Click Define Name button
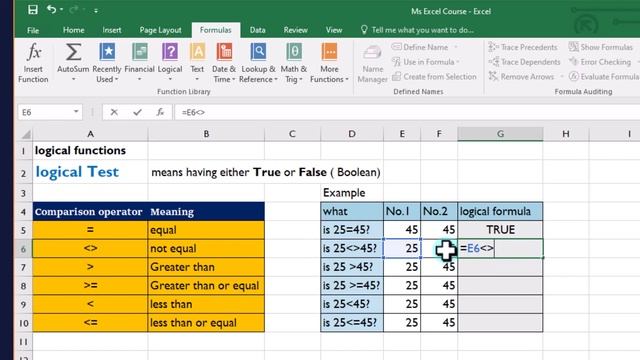This screenshot has height=360, width=640. [420, 47]
